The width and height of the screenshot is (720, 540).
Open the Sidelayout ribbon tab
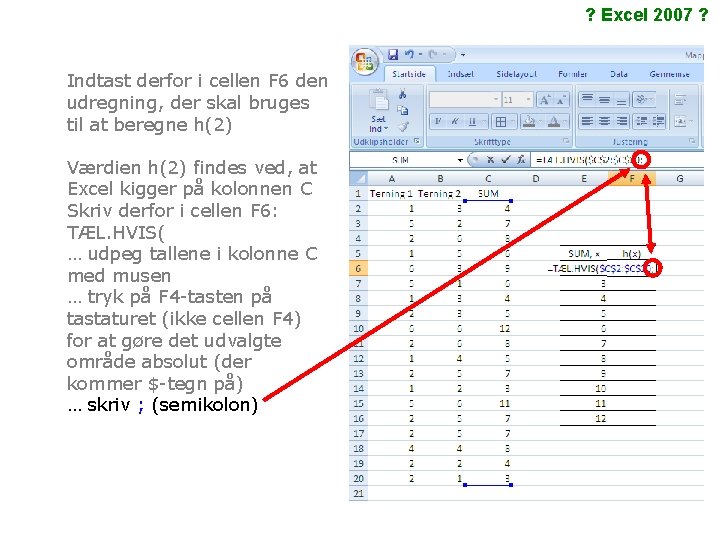click(x=517, y=74)
